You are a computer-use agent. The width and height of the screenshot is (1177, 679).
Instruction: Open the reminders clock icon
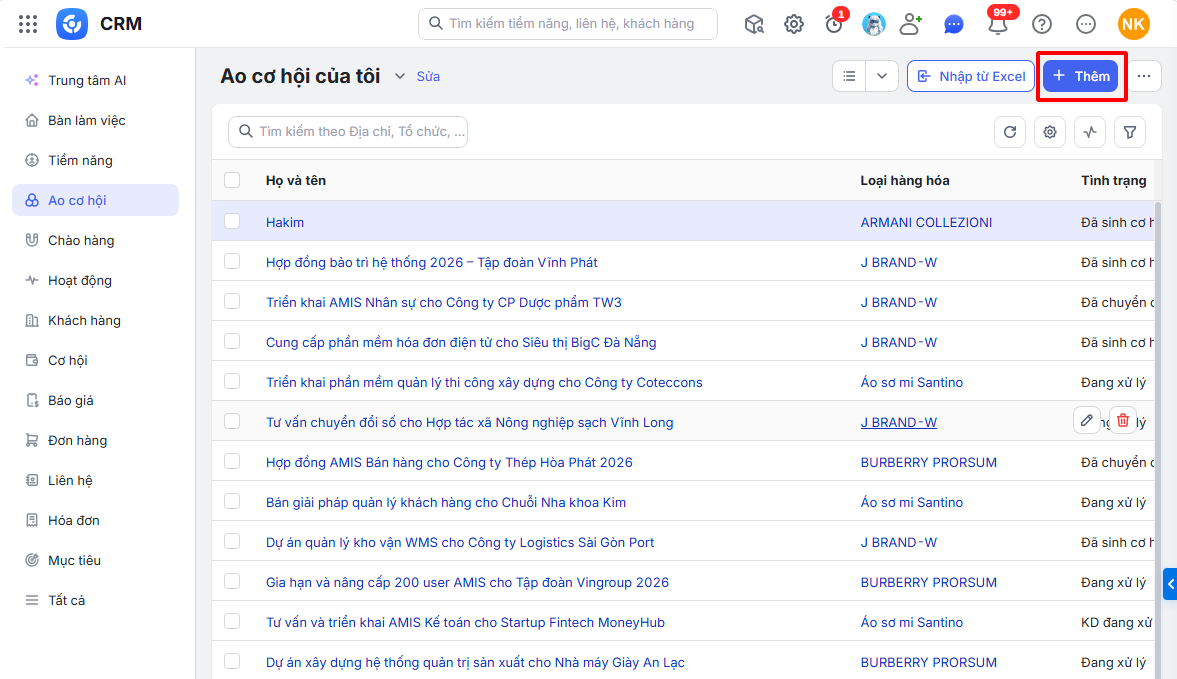point(834,24)
